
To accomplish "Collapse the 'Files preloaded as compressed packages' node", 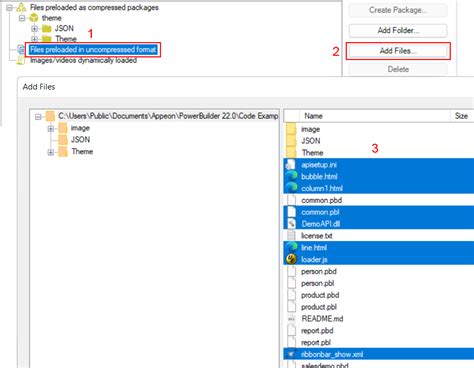I will click(x=10, y=7).
